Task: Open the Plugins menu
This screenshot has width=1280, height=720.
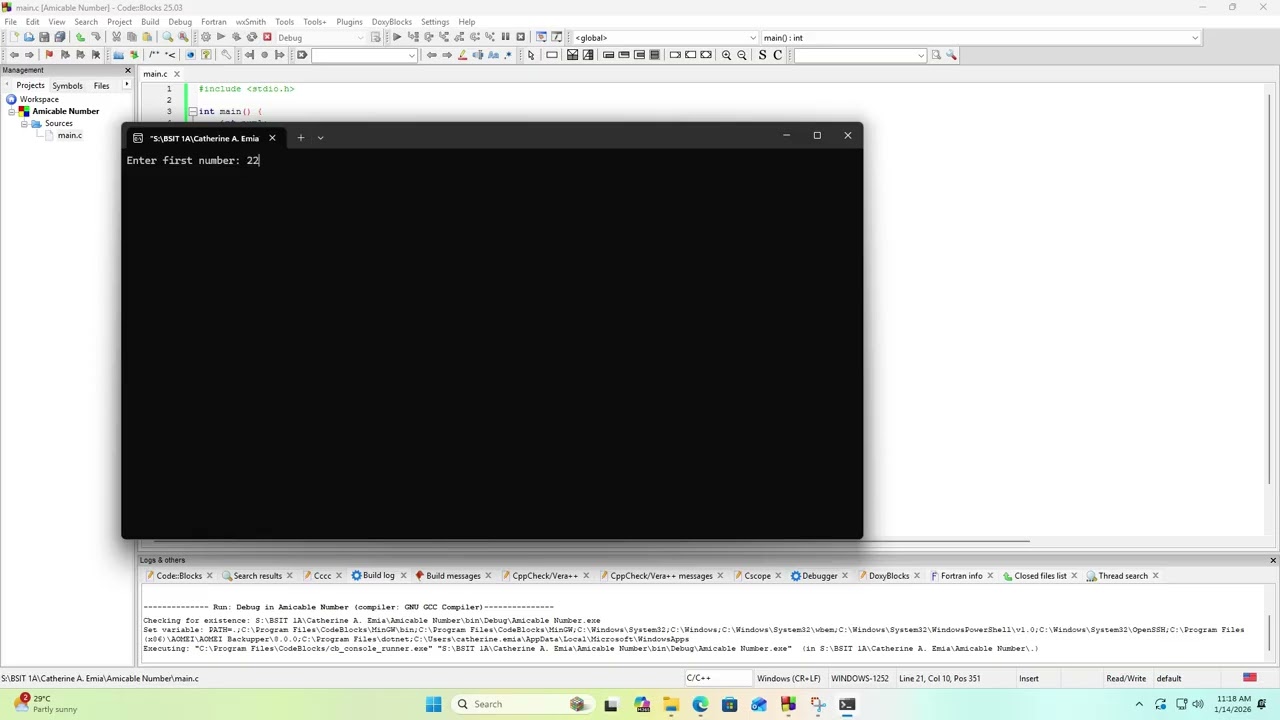Action: coord(349,21)
